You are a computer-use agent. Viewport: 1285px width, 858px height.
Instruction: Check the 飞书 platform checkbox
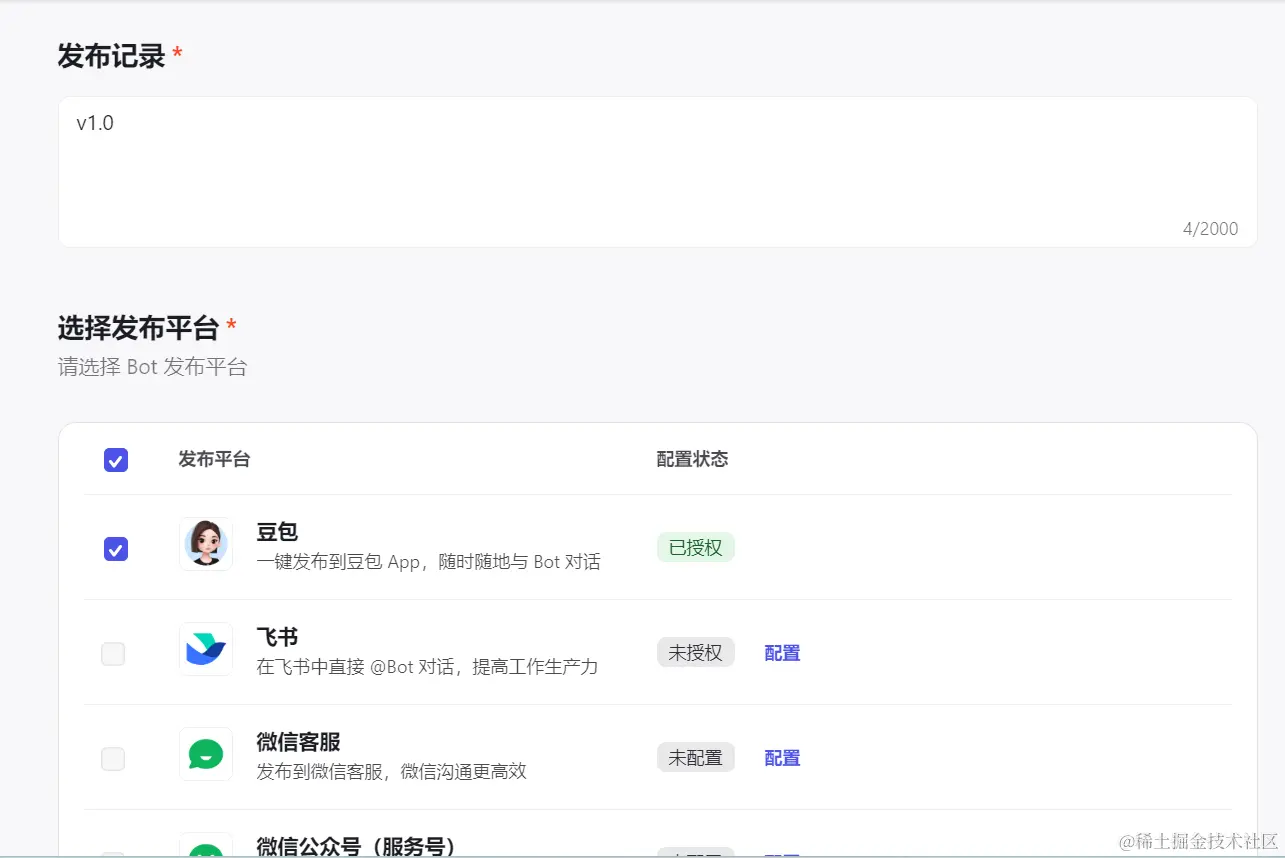[113, 654]
